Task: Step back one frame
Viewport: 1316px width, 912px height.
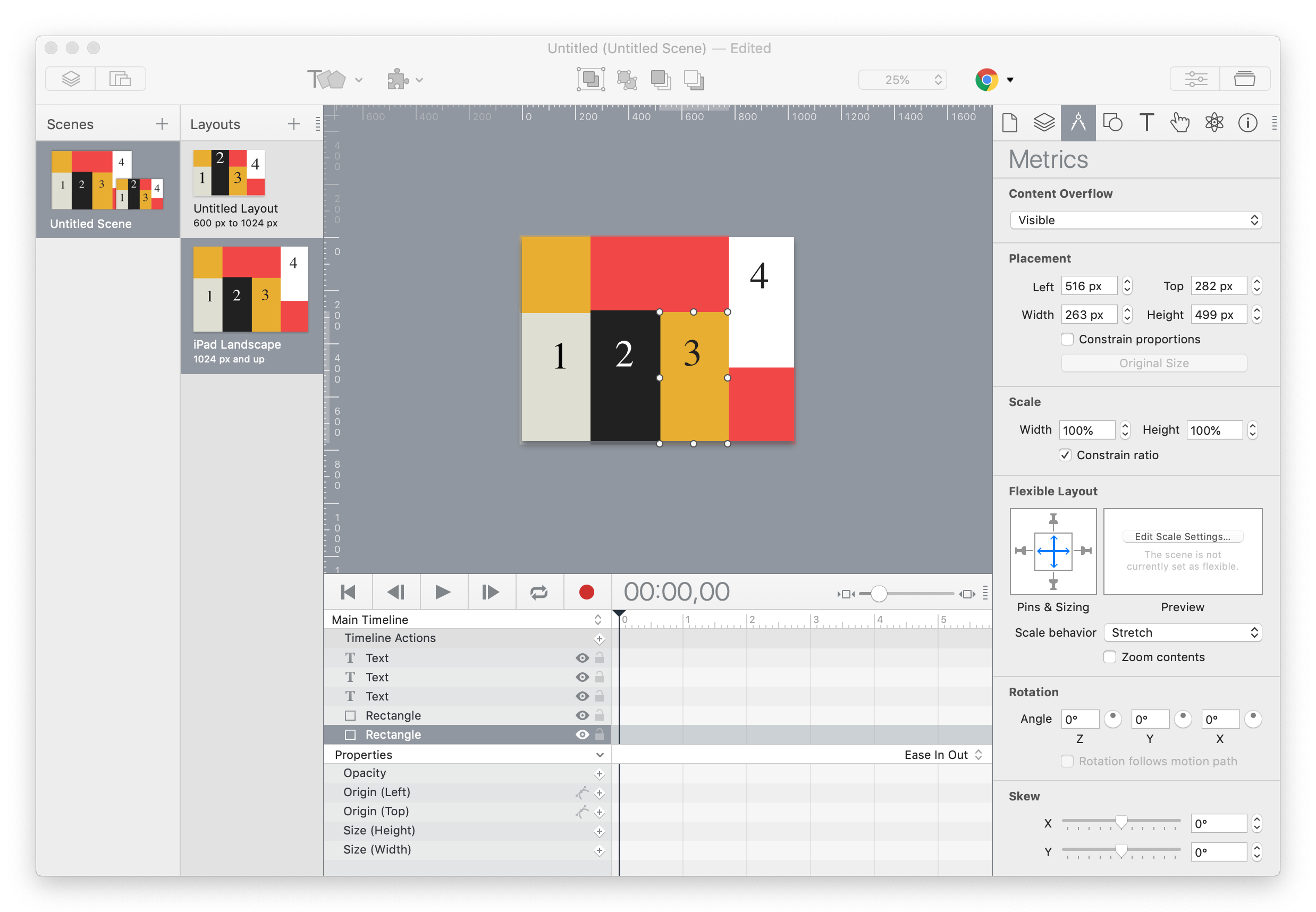Action: (x=396, y=592)
